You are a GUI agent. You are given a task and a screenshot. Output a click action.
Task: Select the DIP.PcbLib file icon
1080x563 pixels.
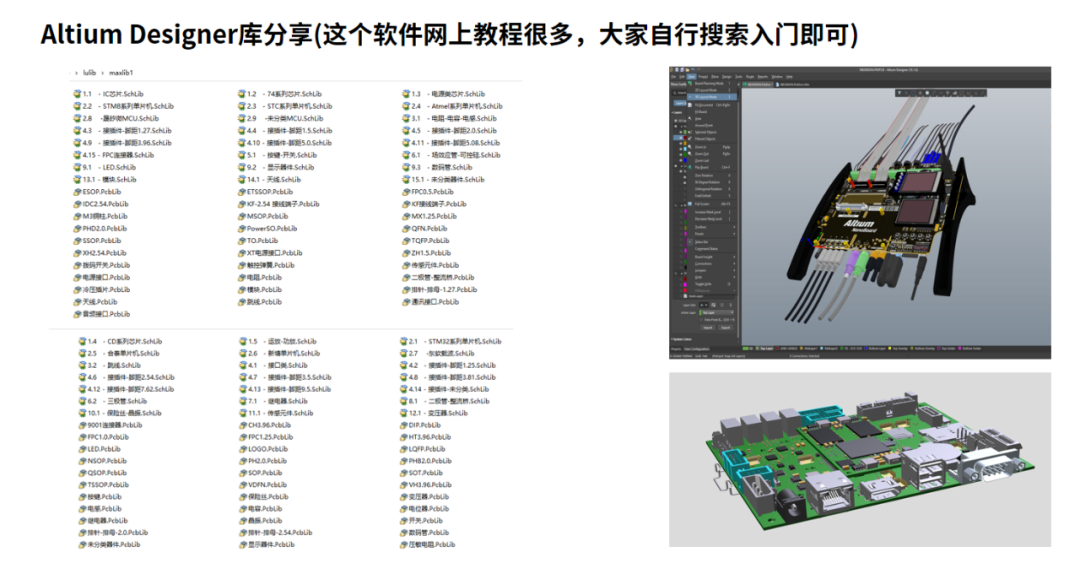(403, 425)
